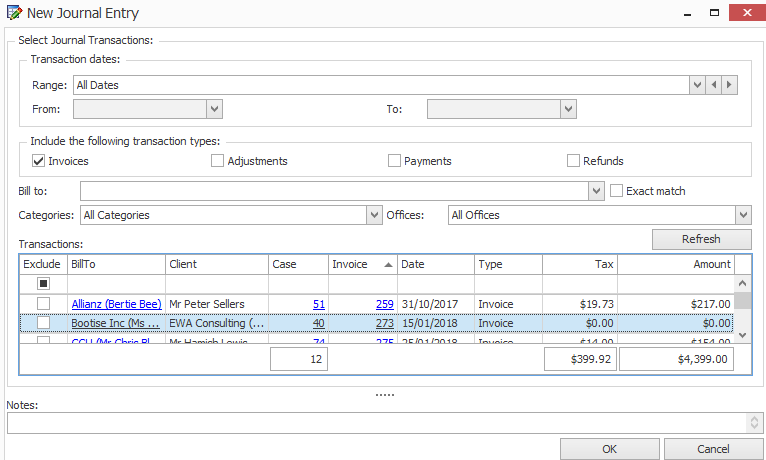This screenshot has width=766, height=460.
Task: Click the New Journal Entry title icon
Action: pyautogui.click(x=13, y=13)
